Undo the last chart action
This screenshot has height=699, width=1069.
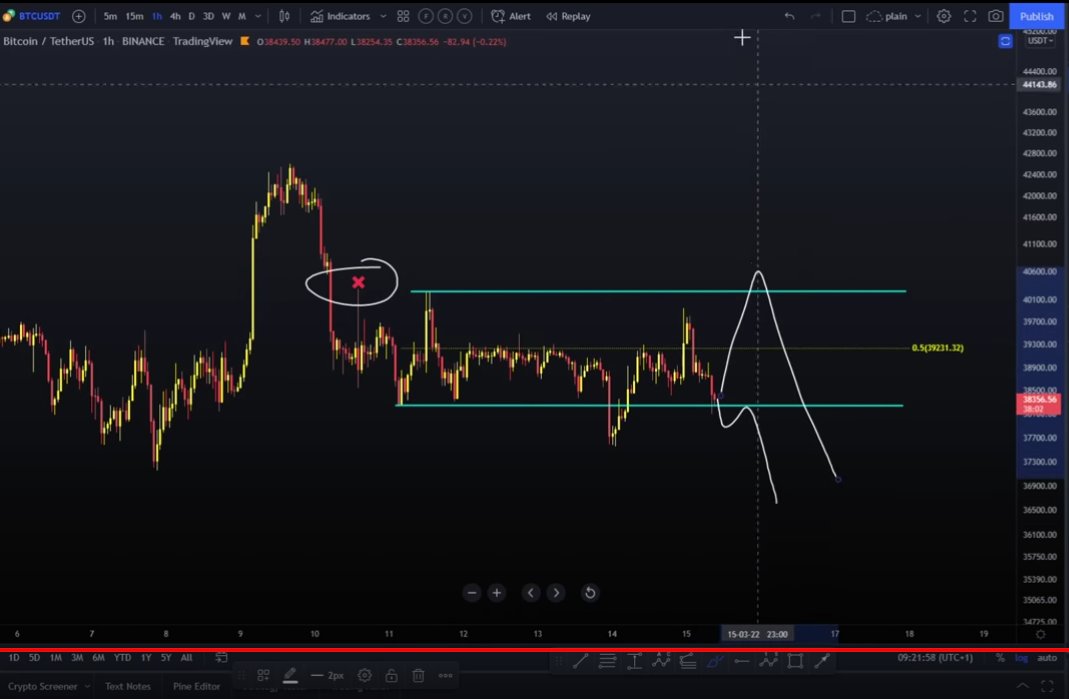(x=789, y=16)
